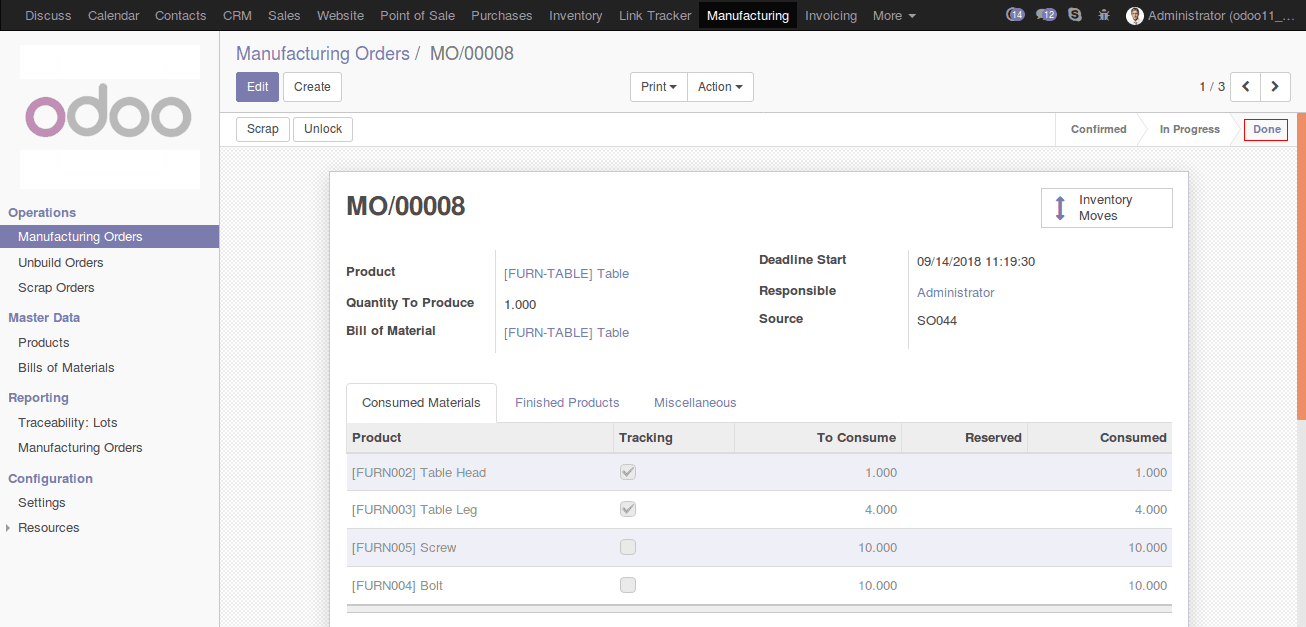This screenshot has height=627, width=1306.
Task: Go to Manufacturing Orders breadcrumb
Action: tap(323, 54)
